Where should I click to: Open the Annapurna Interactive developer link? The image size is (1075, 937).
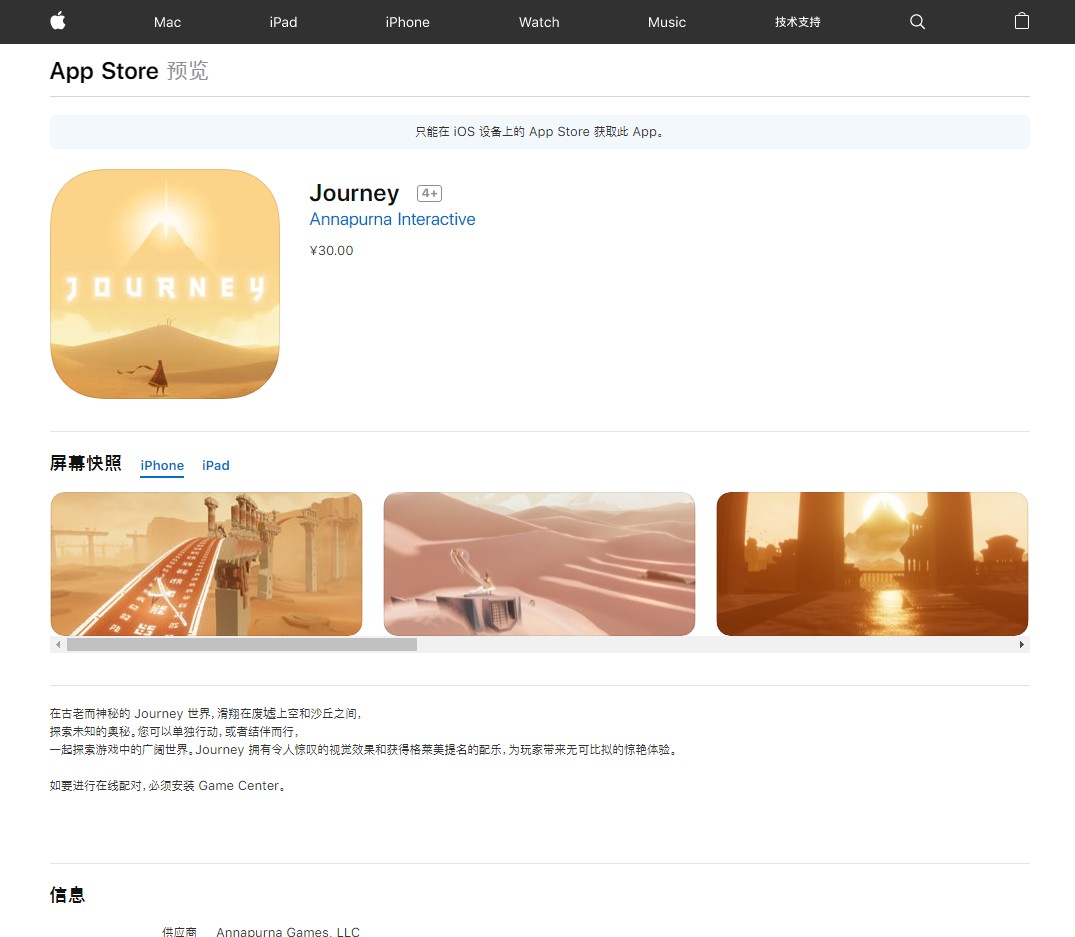tap(392, 219)
